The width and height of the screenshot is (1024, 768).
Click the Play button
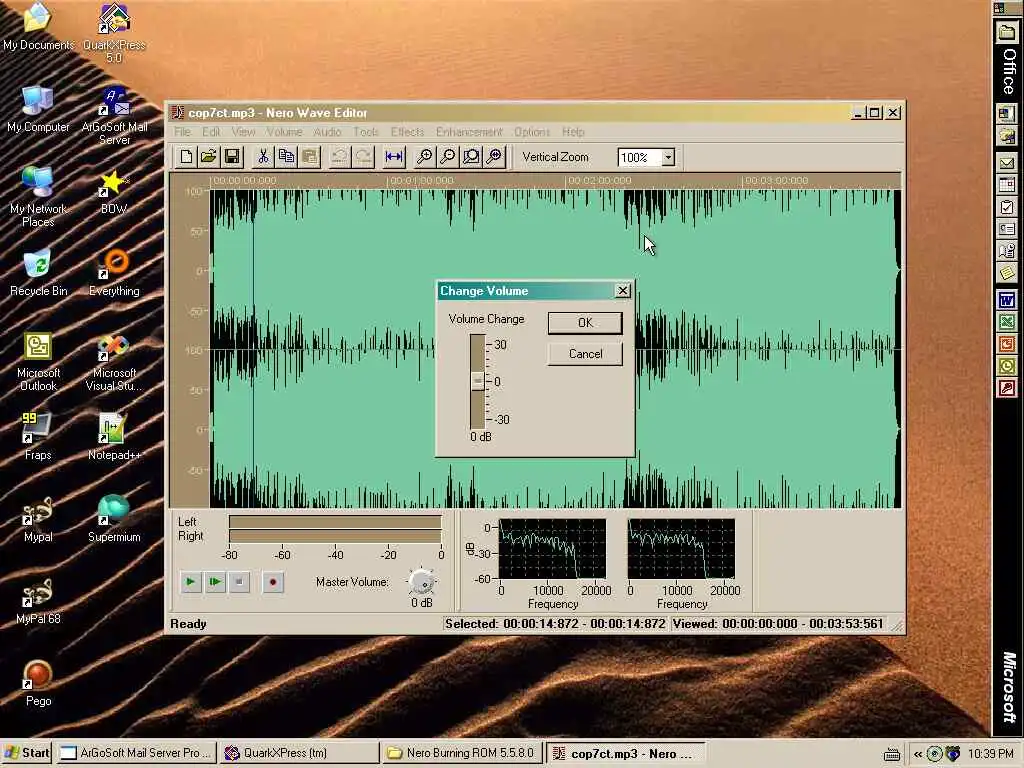pyautogui.click(x=191, y=581)
